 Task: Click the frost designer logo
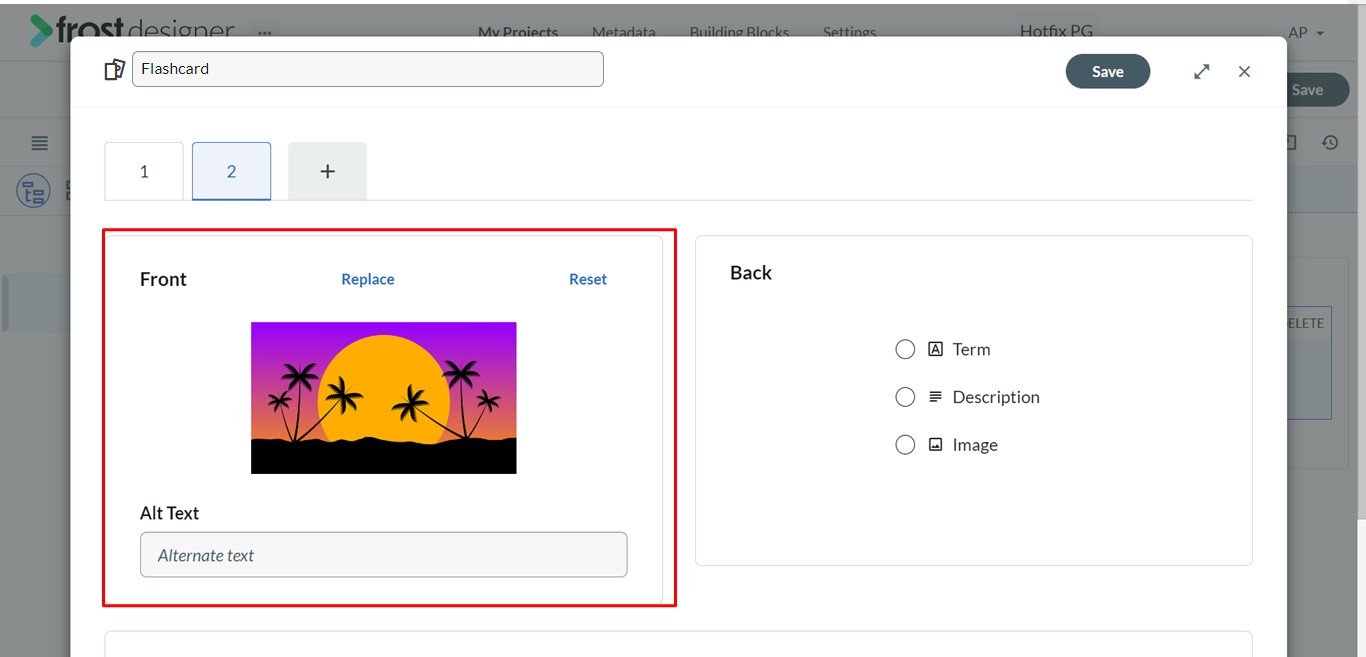pyautogui.click(x=132, y=31)
